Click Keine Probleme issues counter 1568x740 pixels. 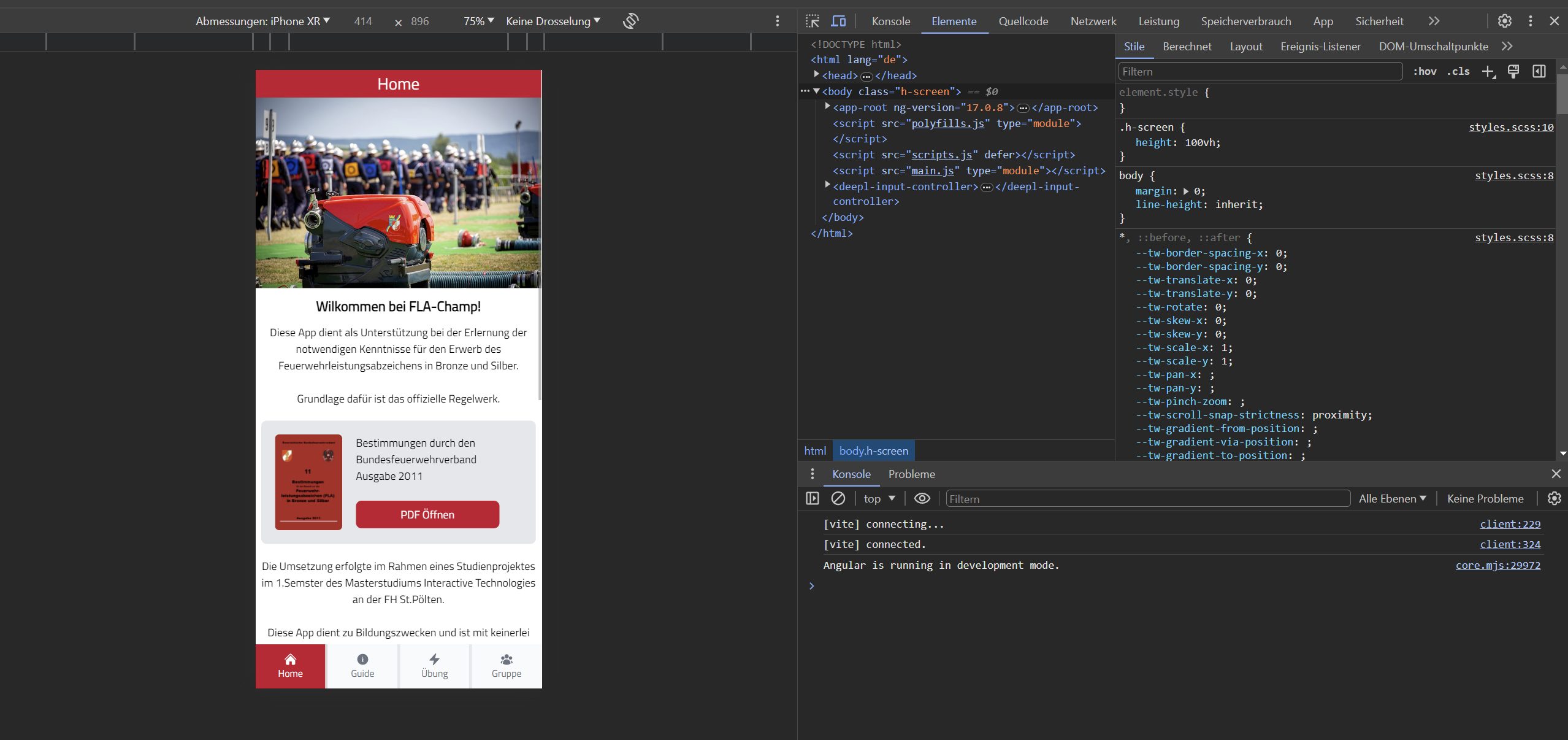(1485, 498)
